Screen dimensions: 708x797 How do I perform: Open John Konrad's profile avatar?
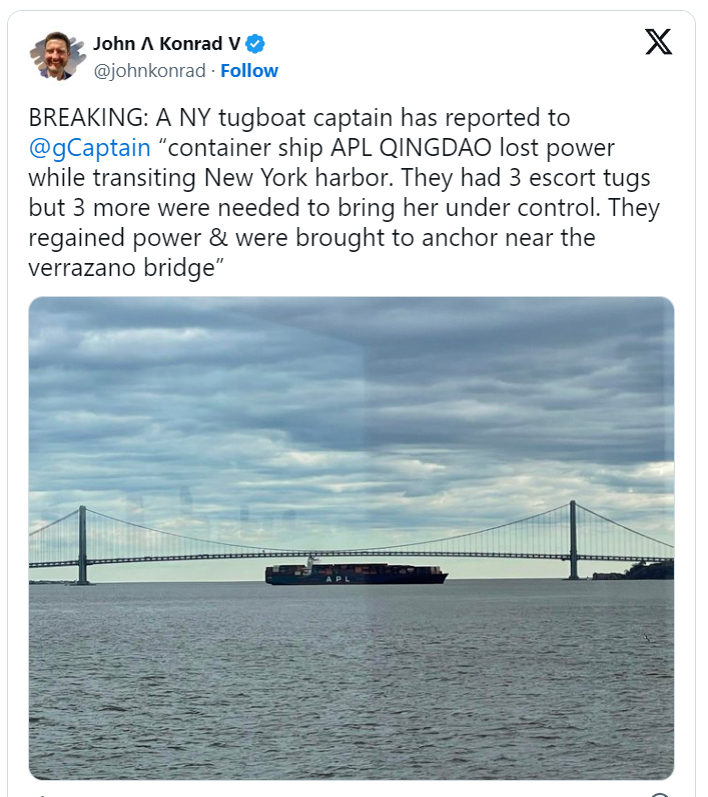53,56
